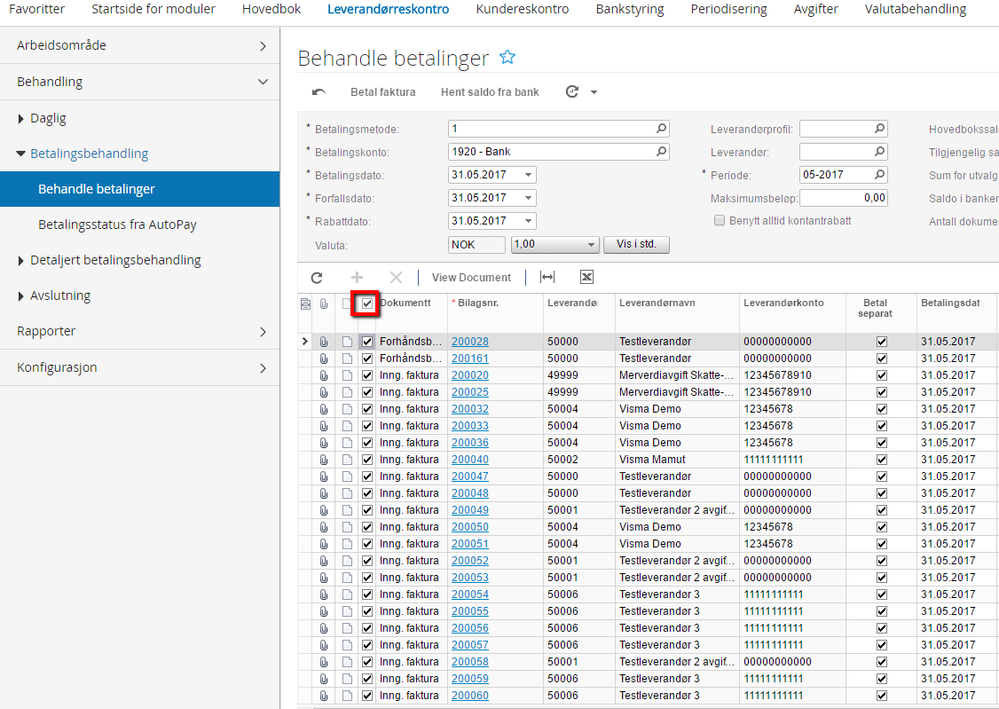999x709 pixels.
Task: Click the Betal faktura button
Action: click(x=382, y=92)
